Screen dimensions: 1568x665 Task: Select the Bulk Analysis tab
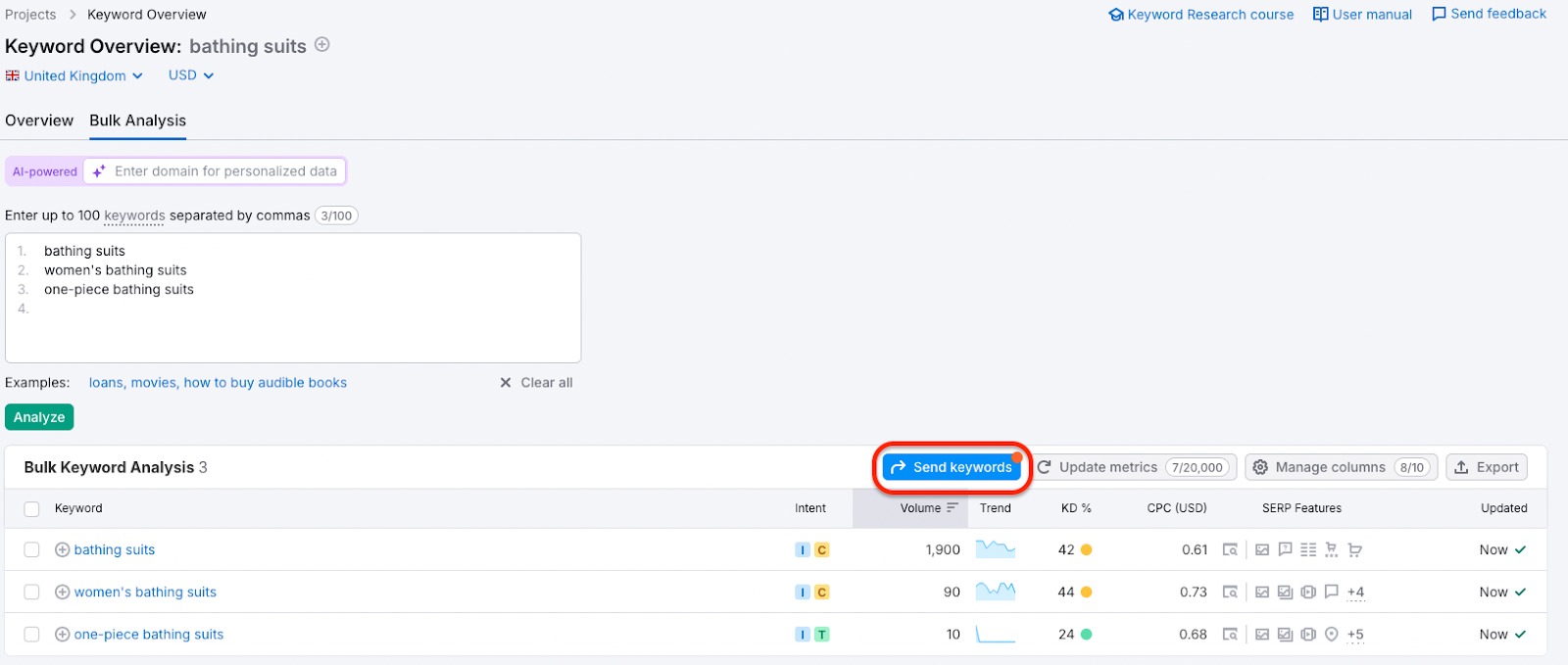pyautogui.click(x=137, y=120)
